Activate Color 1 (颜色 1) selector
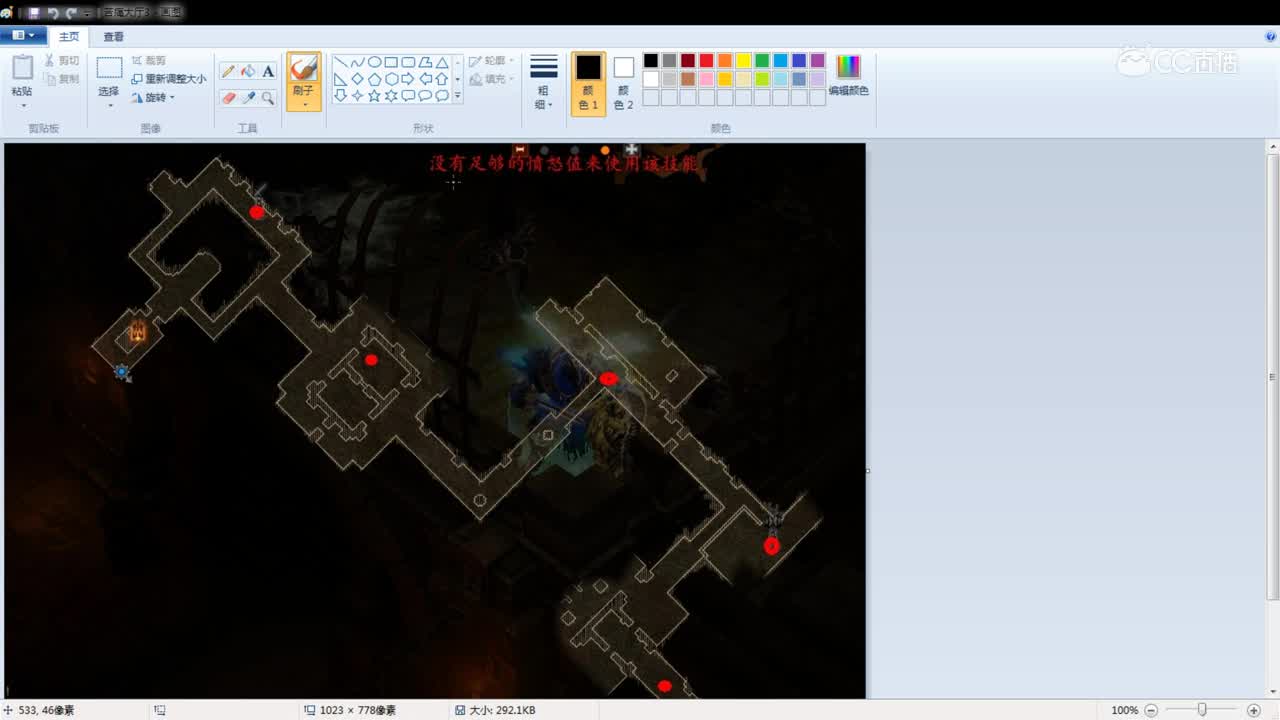1280x720 pixels. click(x=588, y=84)
